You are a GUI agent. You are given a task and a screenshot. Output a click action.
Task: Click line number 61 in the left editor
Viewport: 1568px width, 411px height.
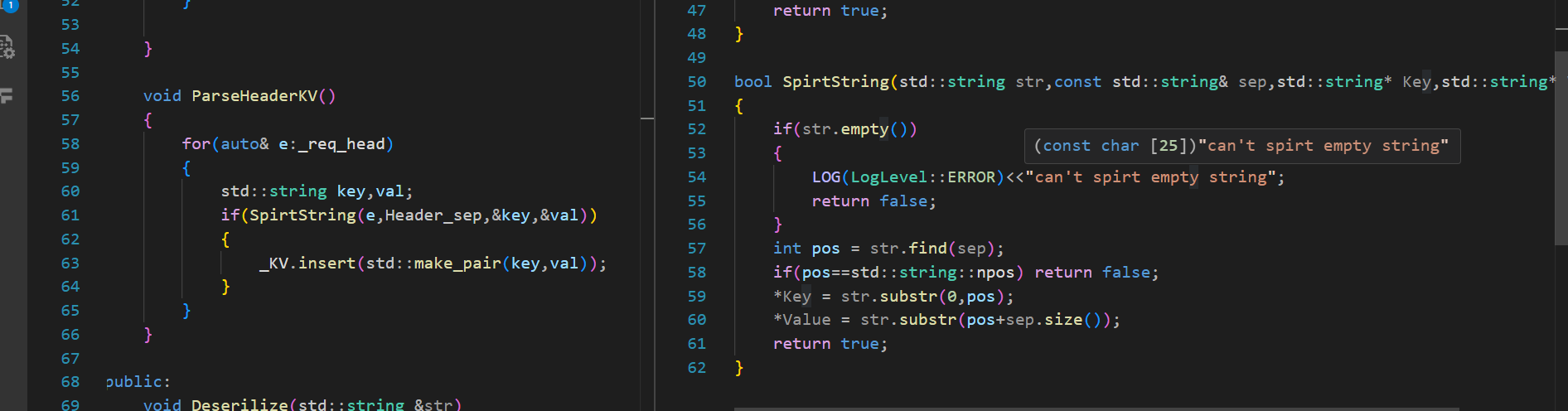click(x=70, y=215)
